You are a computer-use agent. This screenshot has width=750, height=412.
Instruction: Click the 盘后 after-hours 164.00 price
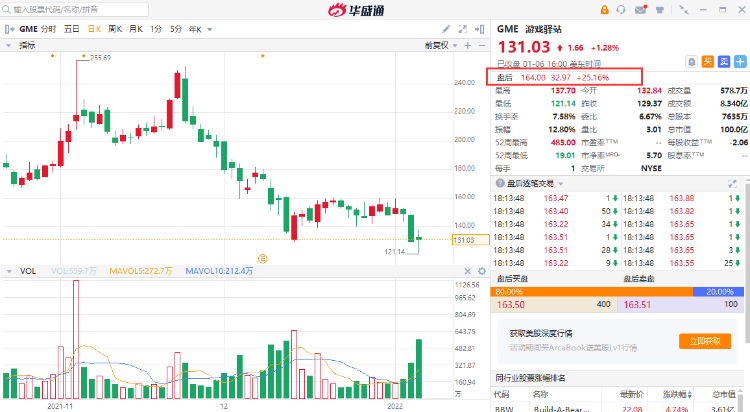coord(533,78)
